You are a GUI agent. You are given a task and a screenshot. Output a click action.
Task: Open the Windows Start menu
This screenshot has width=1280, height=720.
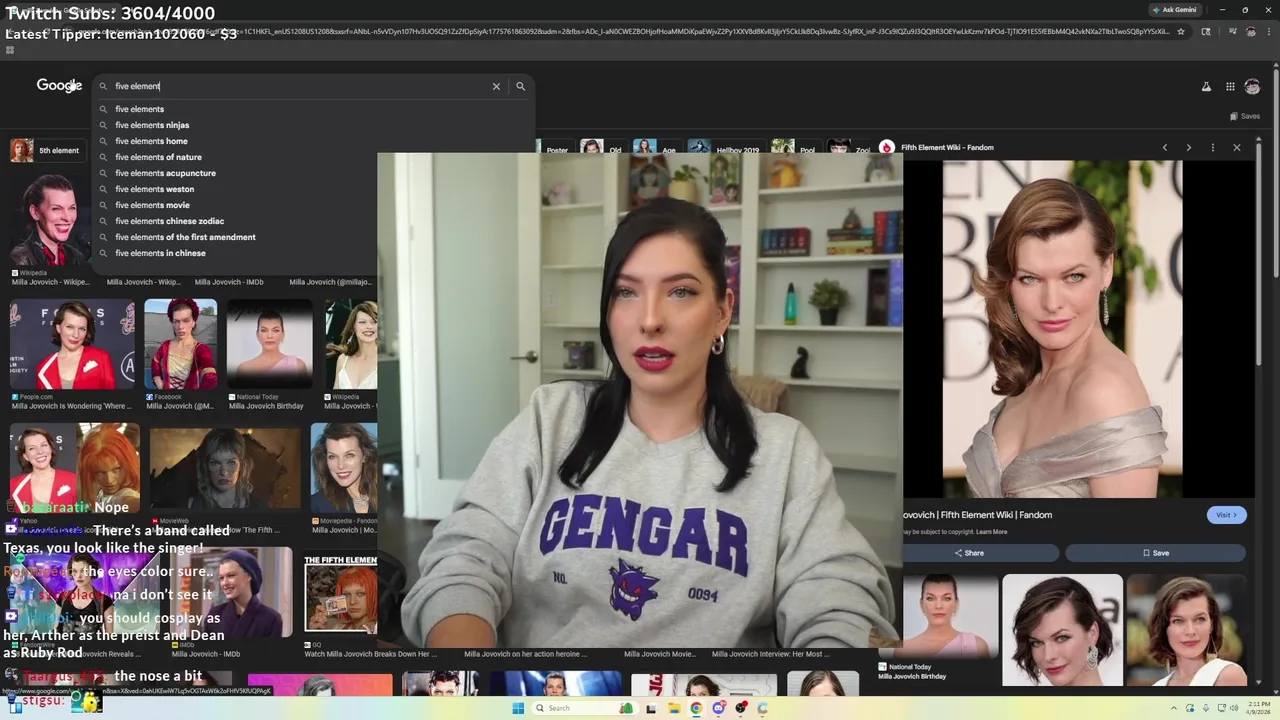pos(518,708)
